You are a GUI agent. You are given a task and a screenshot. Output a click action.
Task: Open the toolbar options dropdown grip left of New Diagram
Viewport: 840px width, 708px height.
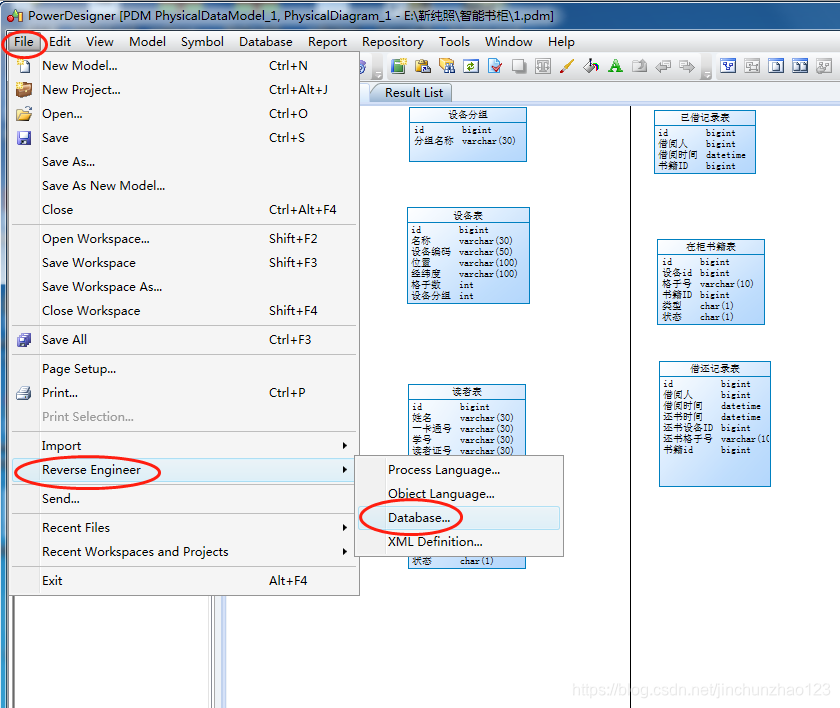coord(378,73)
